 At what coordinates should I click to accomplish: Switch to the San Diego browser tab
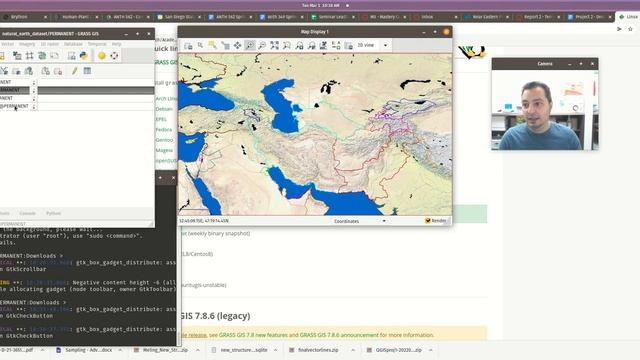click(179, 17)
